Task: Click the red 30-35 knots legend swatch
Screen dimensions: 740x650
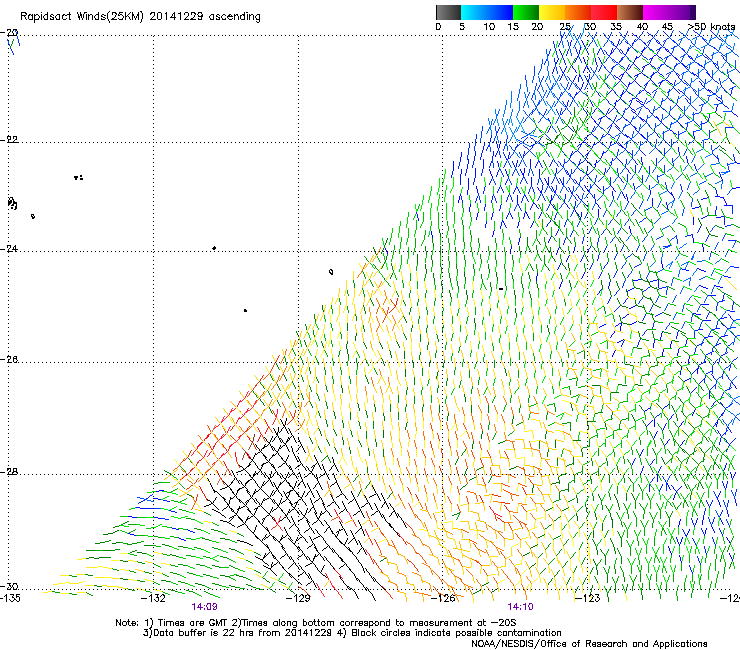Action: pyautogui.click(x=604, y=12)
